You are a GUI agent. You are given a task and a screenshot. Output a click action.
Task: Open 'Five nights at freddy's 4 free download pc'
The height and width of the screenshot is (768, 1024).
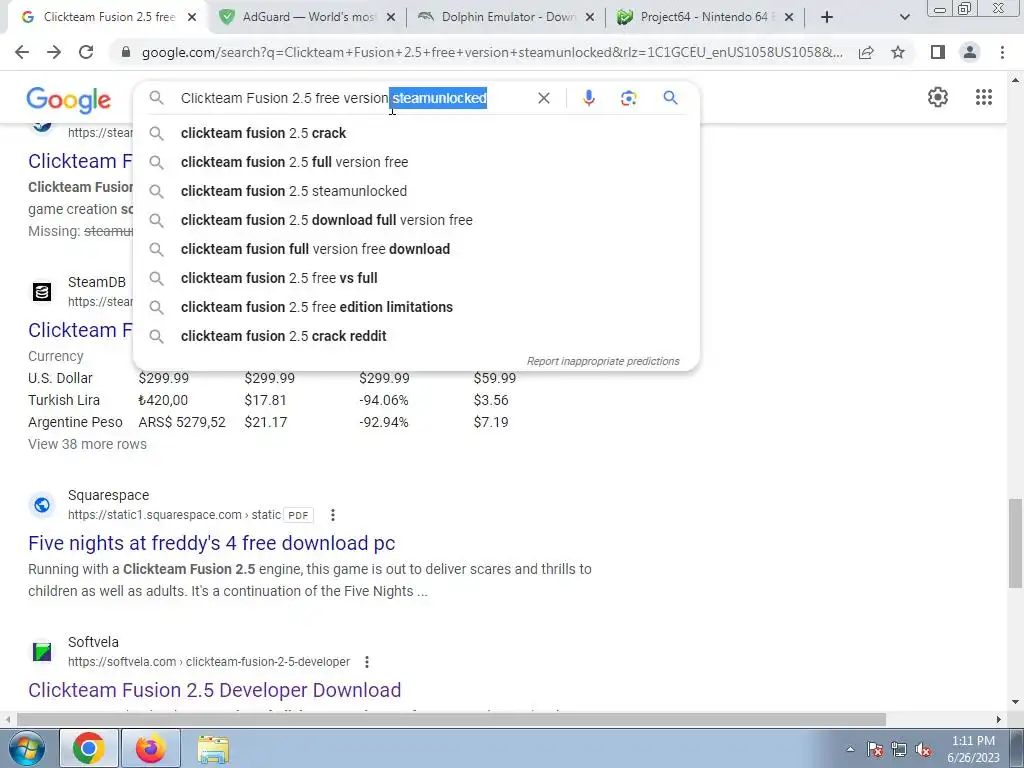[x=212, y=543]
